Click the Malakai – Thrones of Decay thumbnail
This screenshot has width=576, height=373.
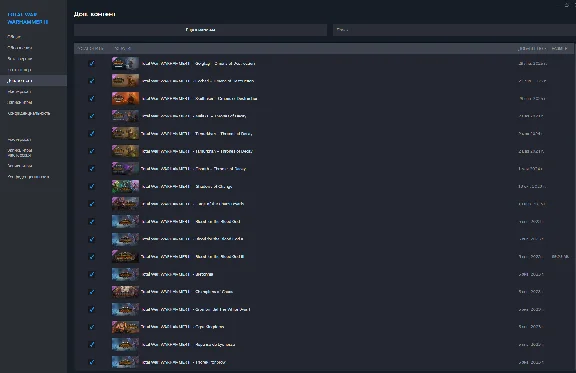point(125,116)
